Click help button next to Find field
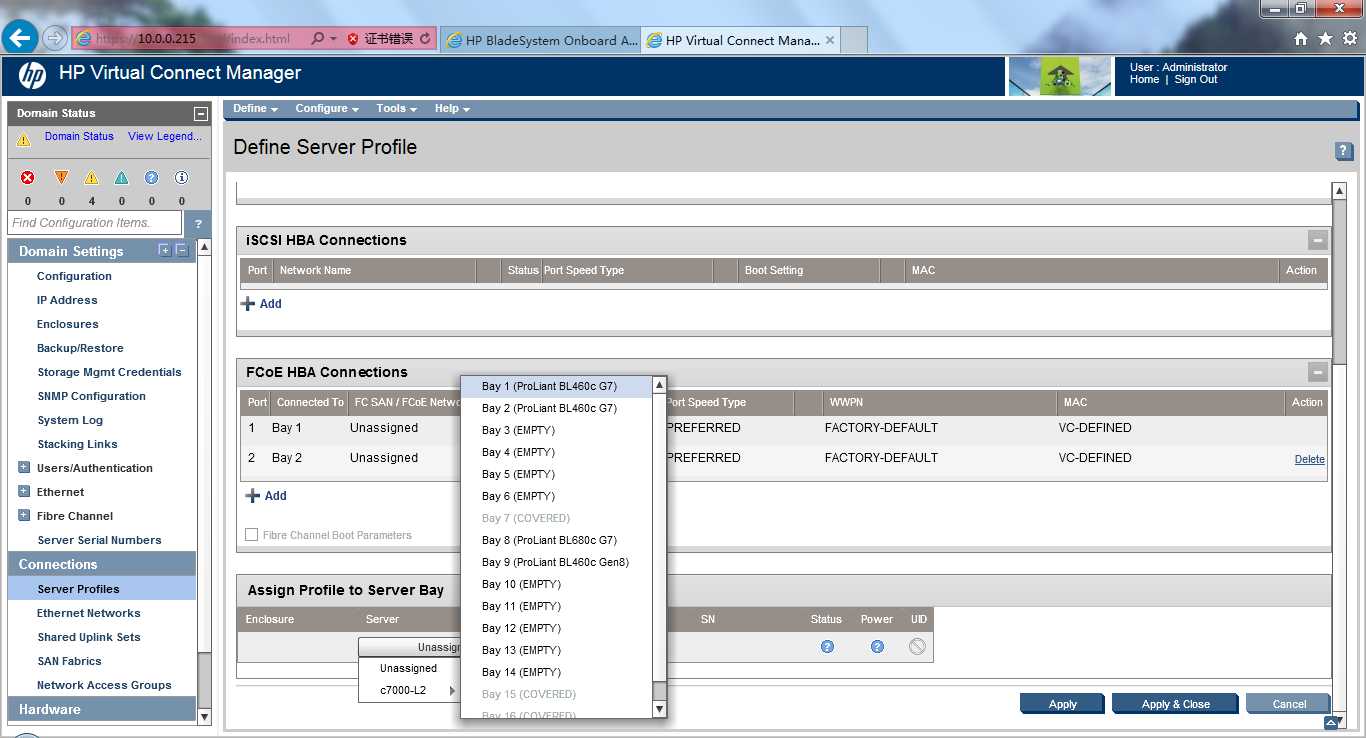This screenshot has width=1366, height=738. [x=198, y=223]
